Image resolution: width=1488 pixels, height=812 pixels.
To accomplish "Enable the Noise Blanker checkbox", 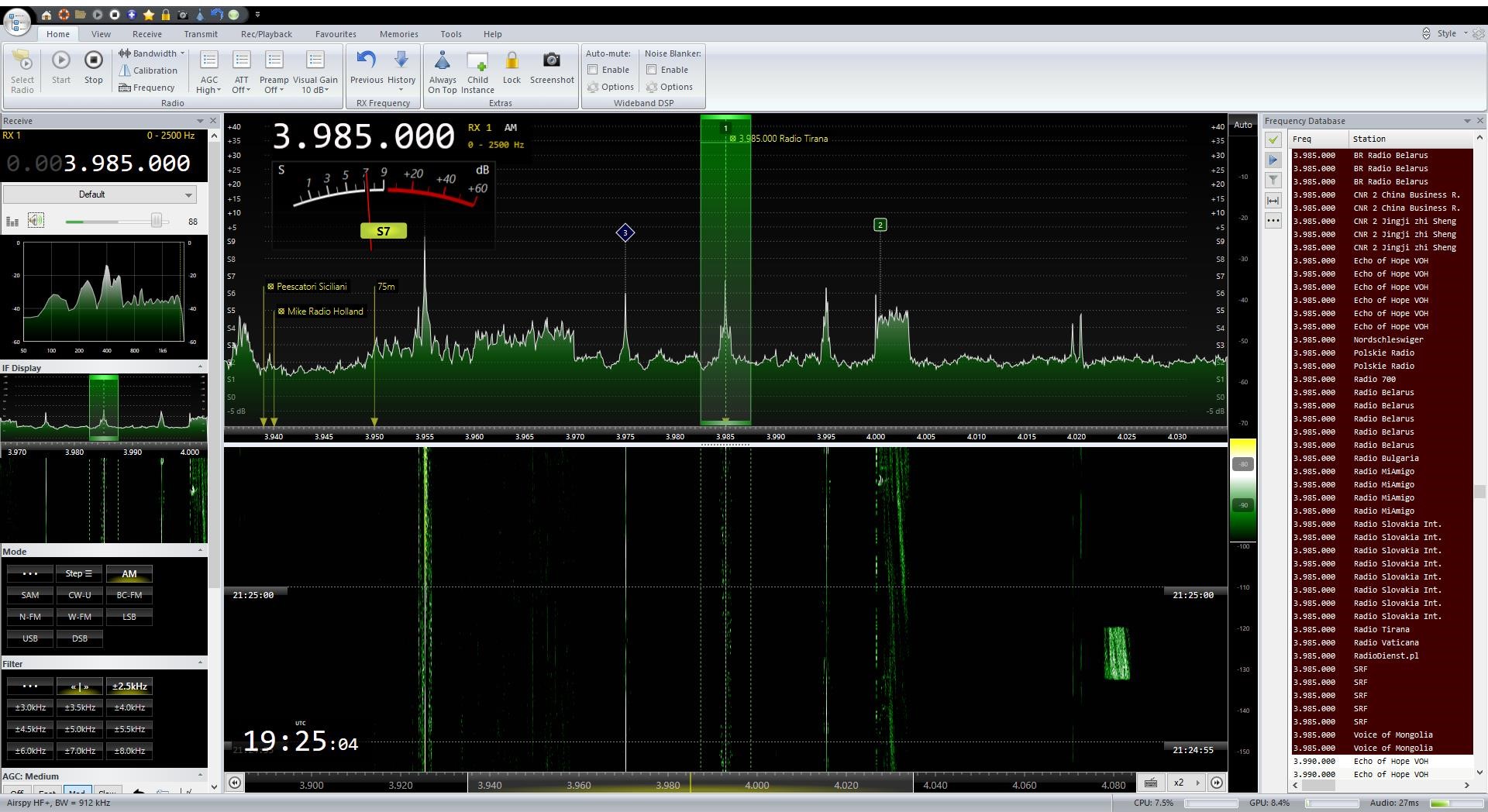I will (x=652, y=70).
